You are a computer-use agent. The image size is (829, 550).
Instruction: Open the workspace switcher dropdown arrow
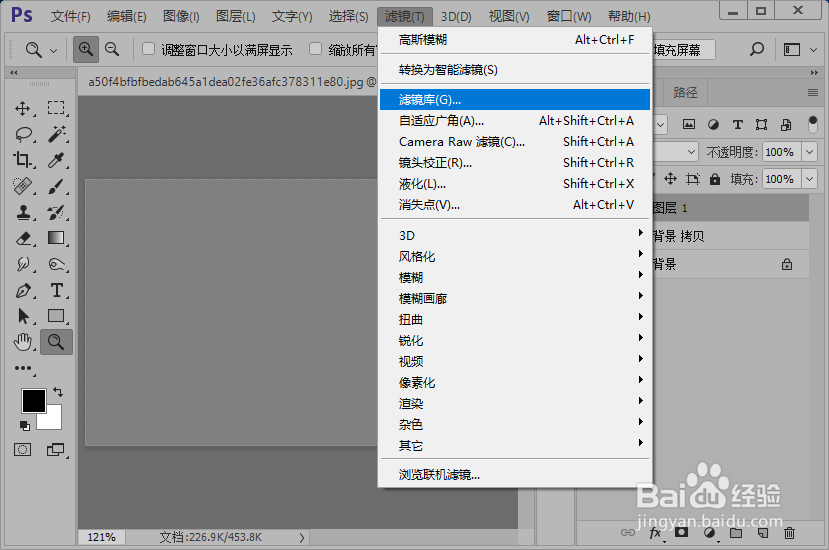point(813,50)
